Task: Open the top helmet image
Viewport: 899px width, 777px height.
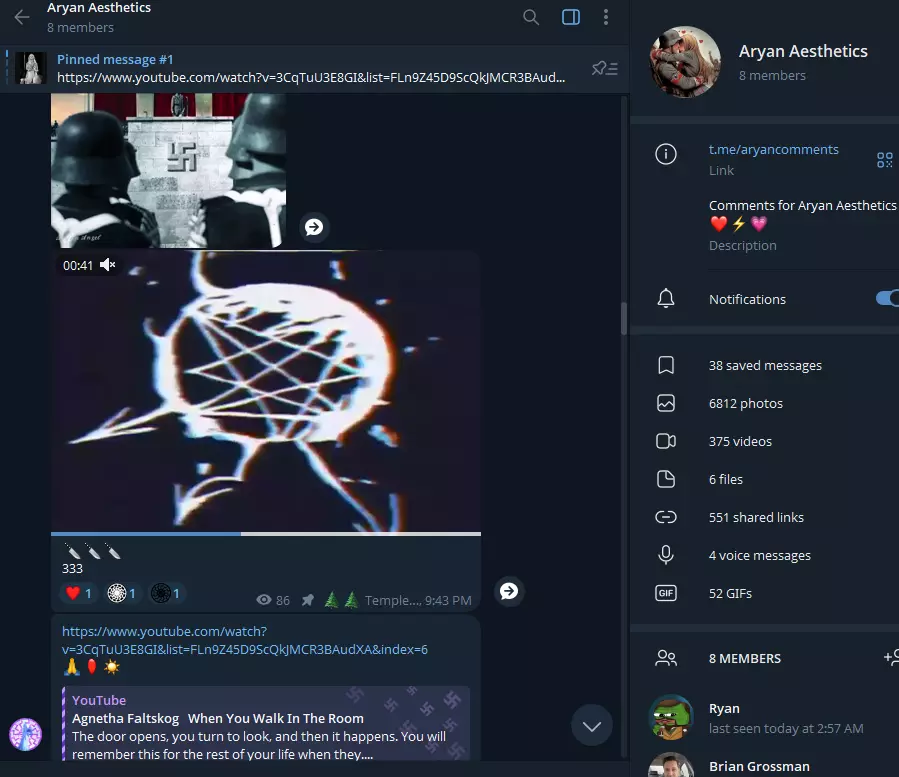Action: click(x=168, y=170)
